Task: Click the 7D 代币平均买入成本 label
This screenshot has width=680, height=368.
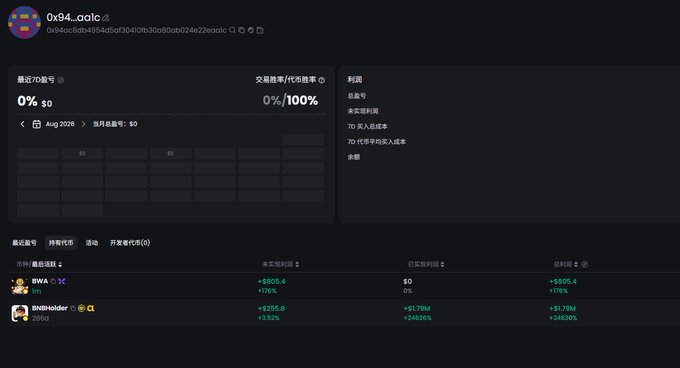Action: (x=376, y=142)
